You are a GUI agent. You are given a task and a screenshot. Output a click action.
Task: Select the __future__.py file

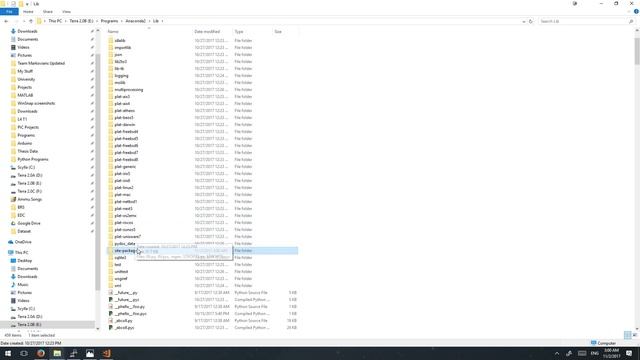202,293
